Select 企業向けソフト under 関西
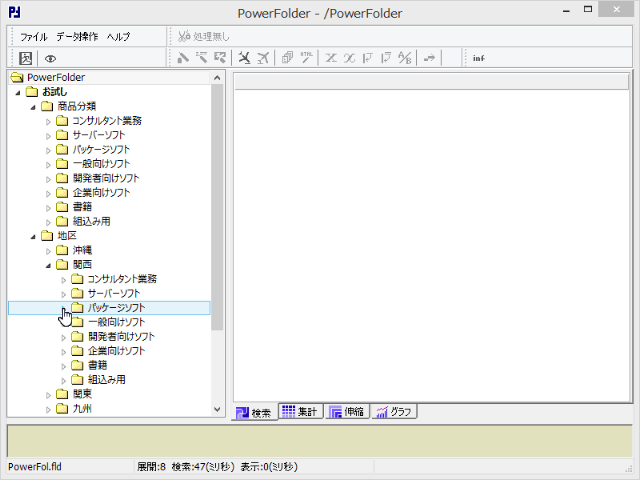640x480 pixels. click(116, 351)
